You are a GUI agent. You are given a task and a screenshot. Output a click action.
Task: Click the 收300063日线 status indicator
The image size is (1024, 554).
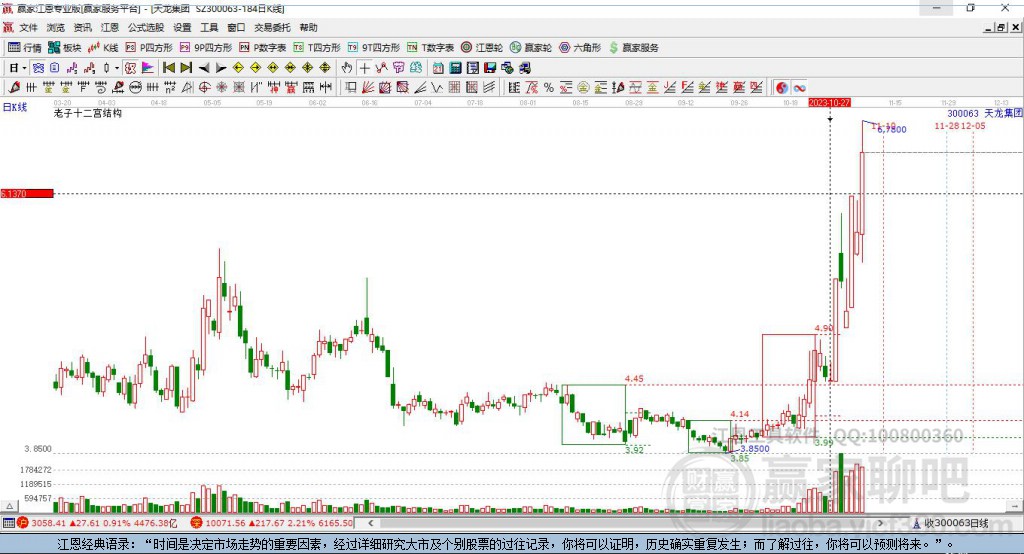tap(952, 523)
